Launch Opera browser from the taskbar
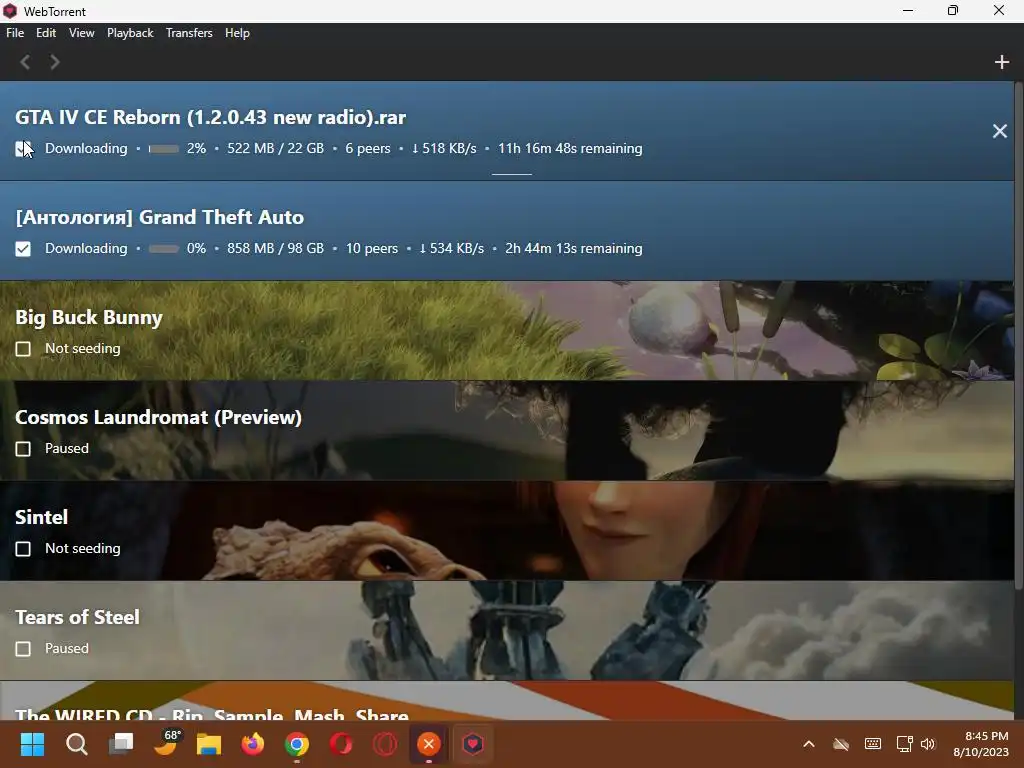 click(341, 744)
